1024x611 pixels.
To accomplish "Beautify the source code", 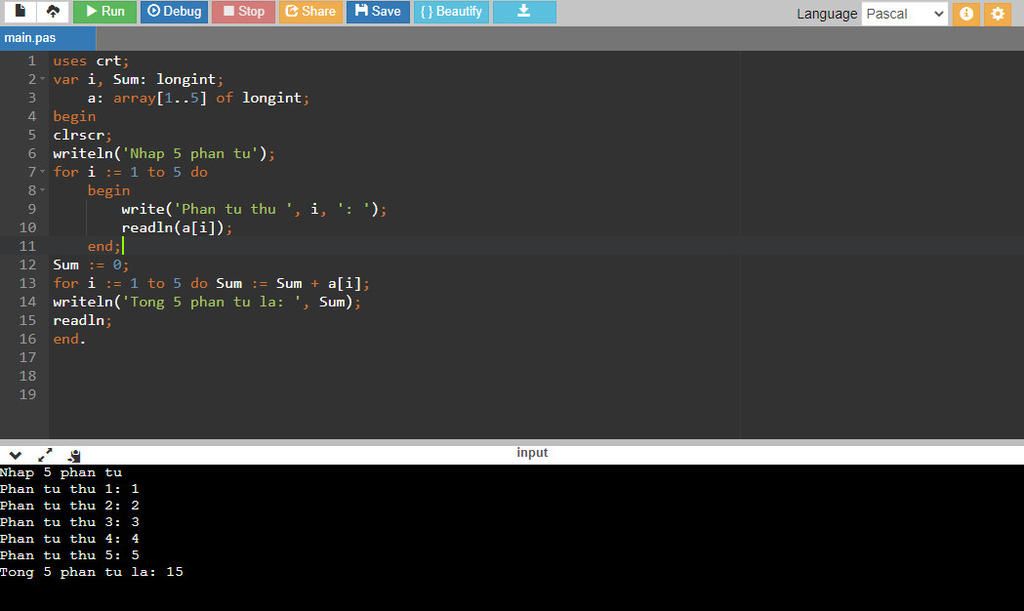I will point(451,11).
